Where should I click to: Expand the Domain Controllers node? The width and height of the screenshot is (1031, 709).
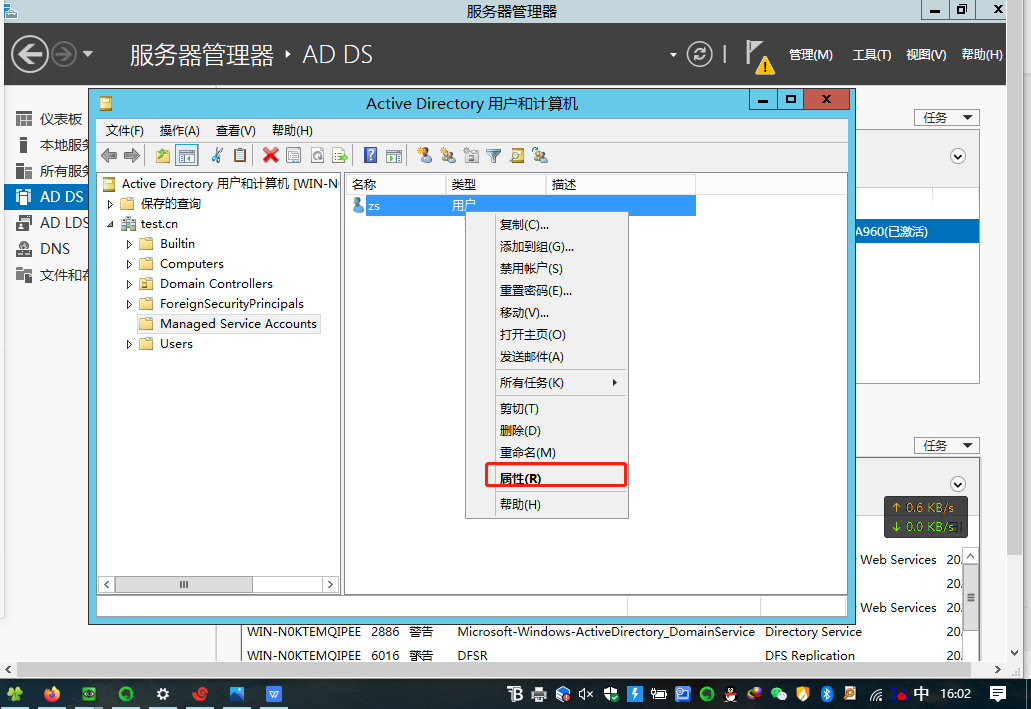pyautogui.click(x=129, y=284)
